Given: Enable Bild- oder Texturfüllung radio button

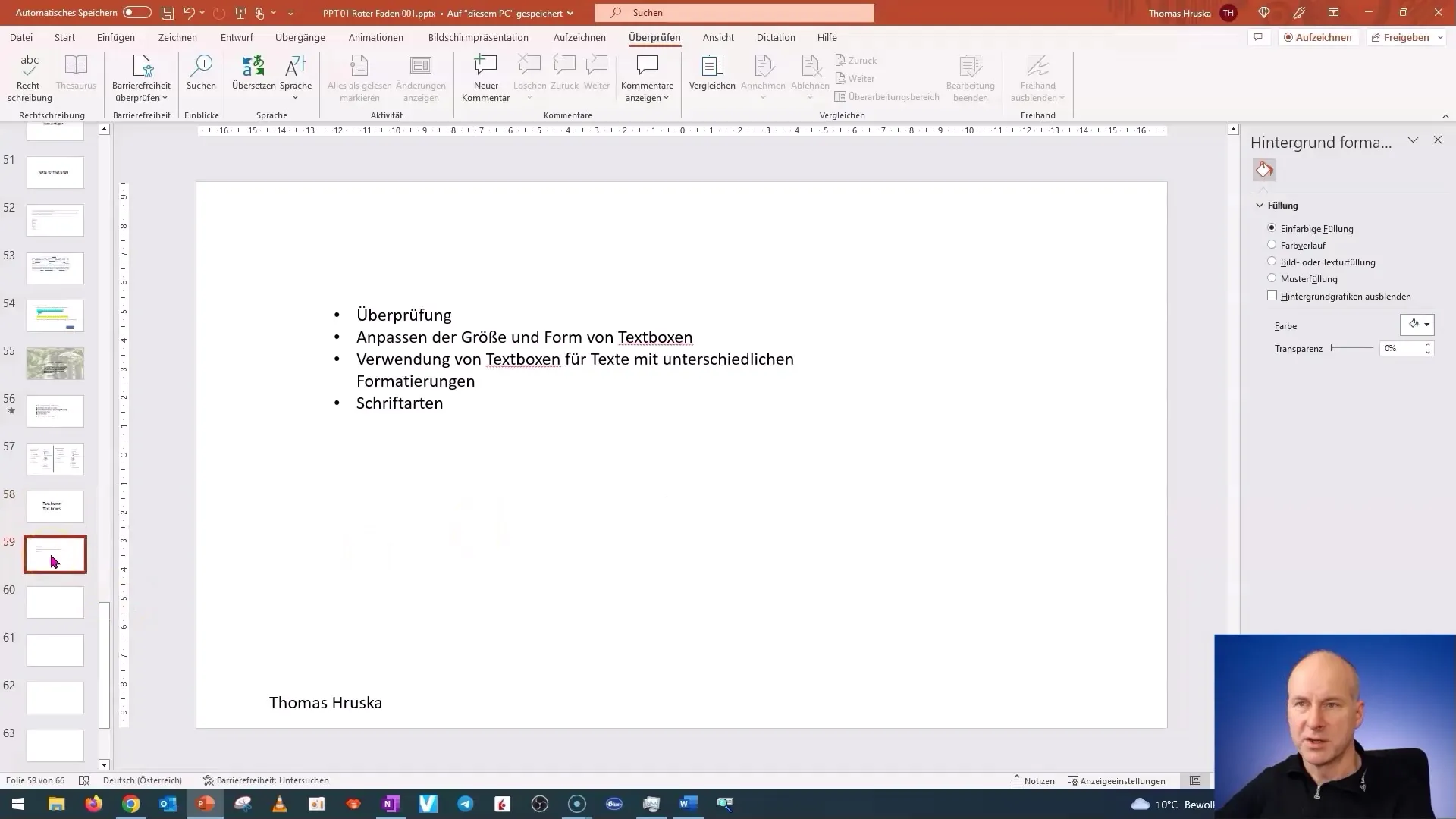Looking at the screenshot, I should tap(1272, 261).
